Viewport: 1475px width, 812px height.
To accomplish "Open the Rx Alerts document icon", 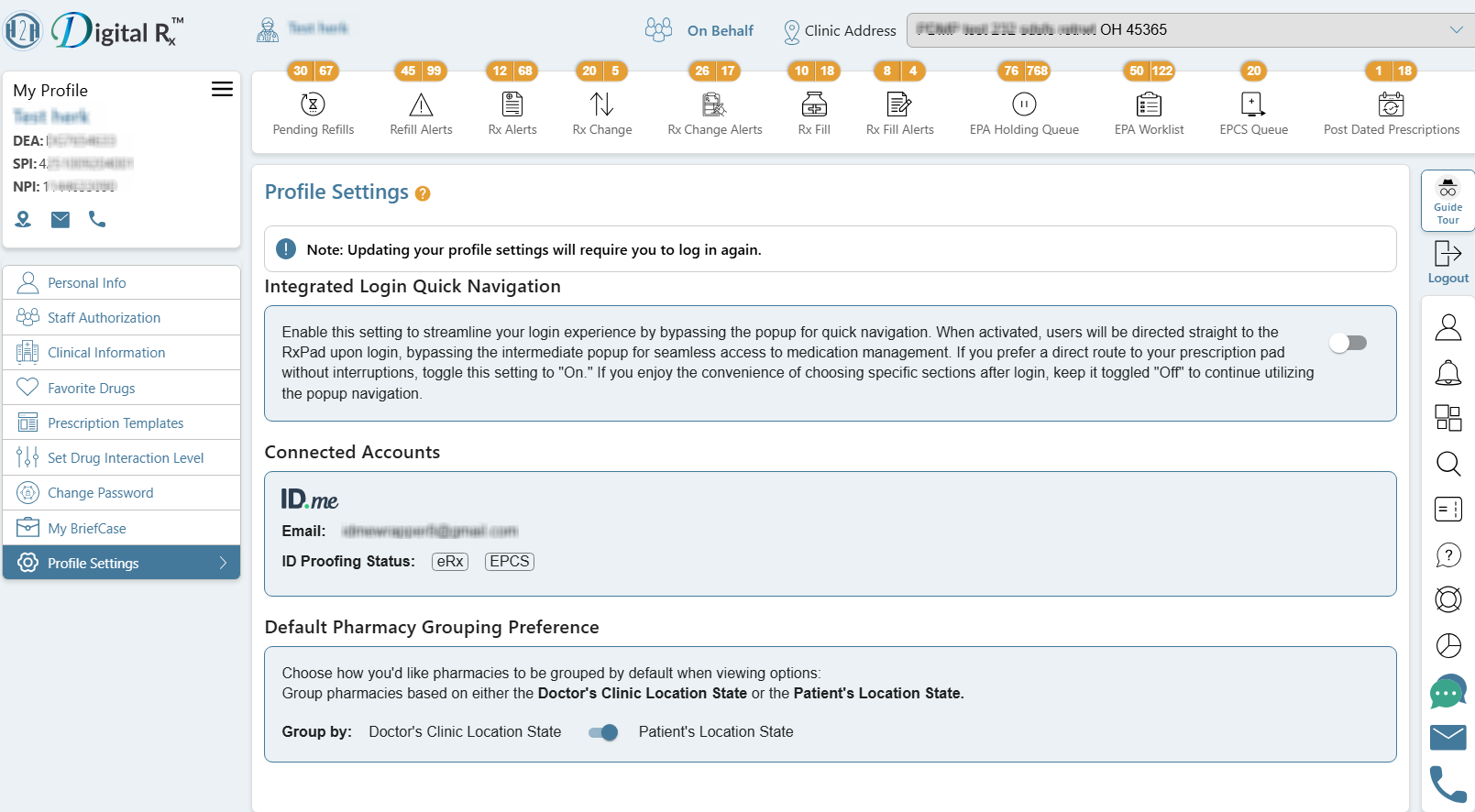I will (x=512, y=104).
